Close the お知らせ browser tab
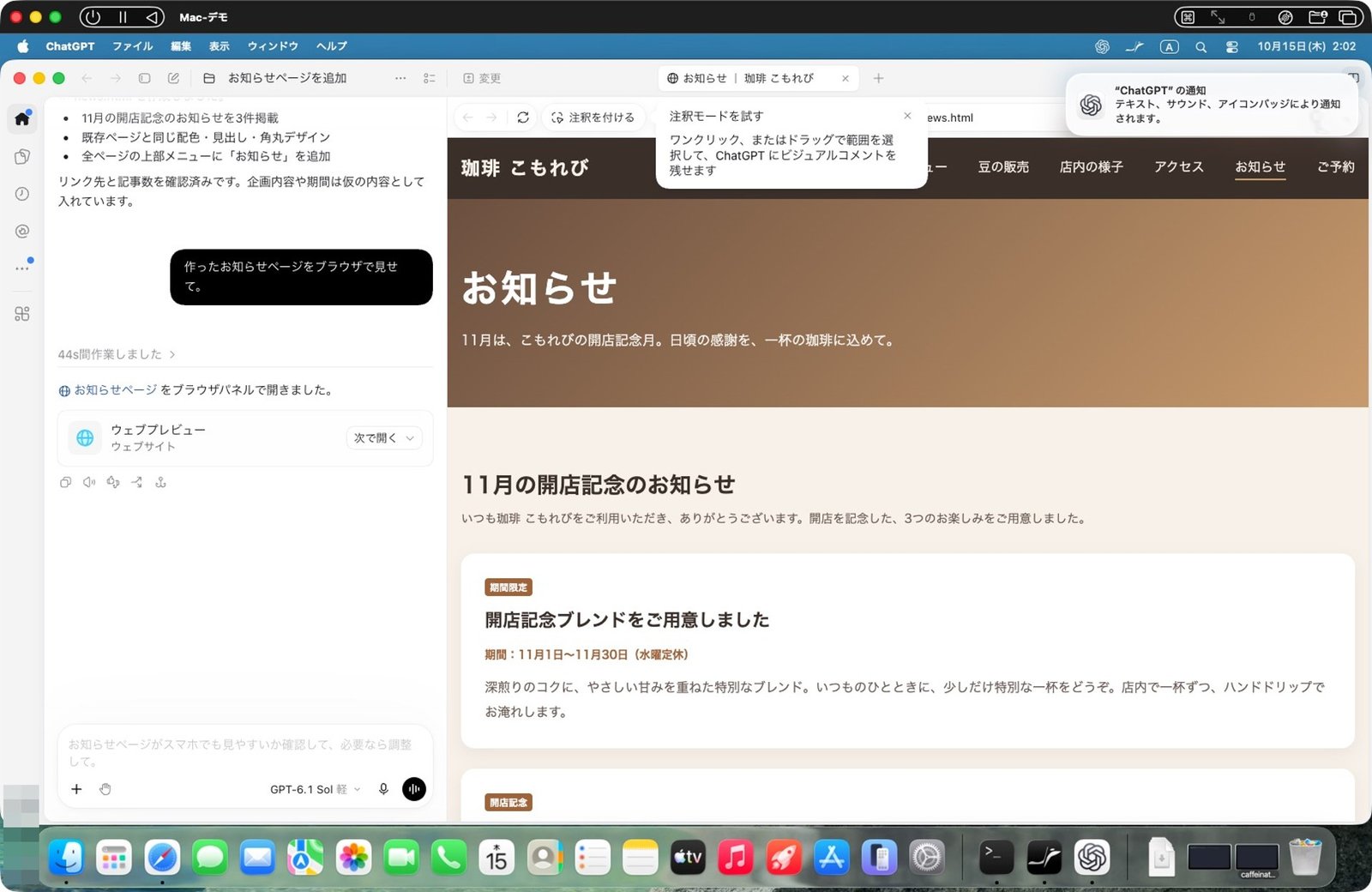The width and height of the screenshot is (1372, 892). (x=845, y=78)
